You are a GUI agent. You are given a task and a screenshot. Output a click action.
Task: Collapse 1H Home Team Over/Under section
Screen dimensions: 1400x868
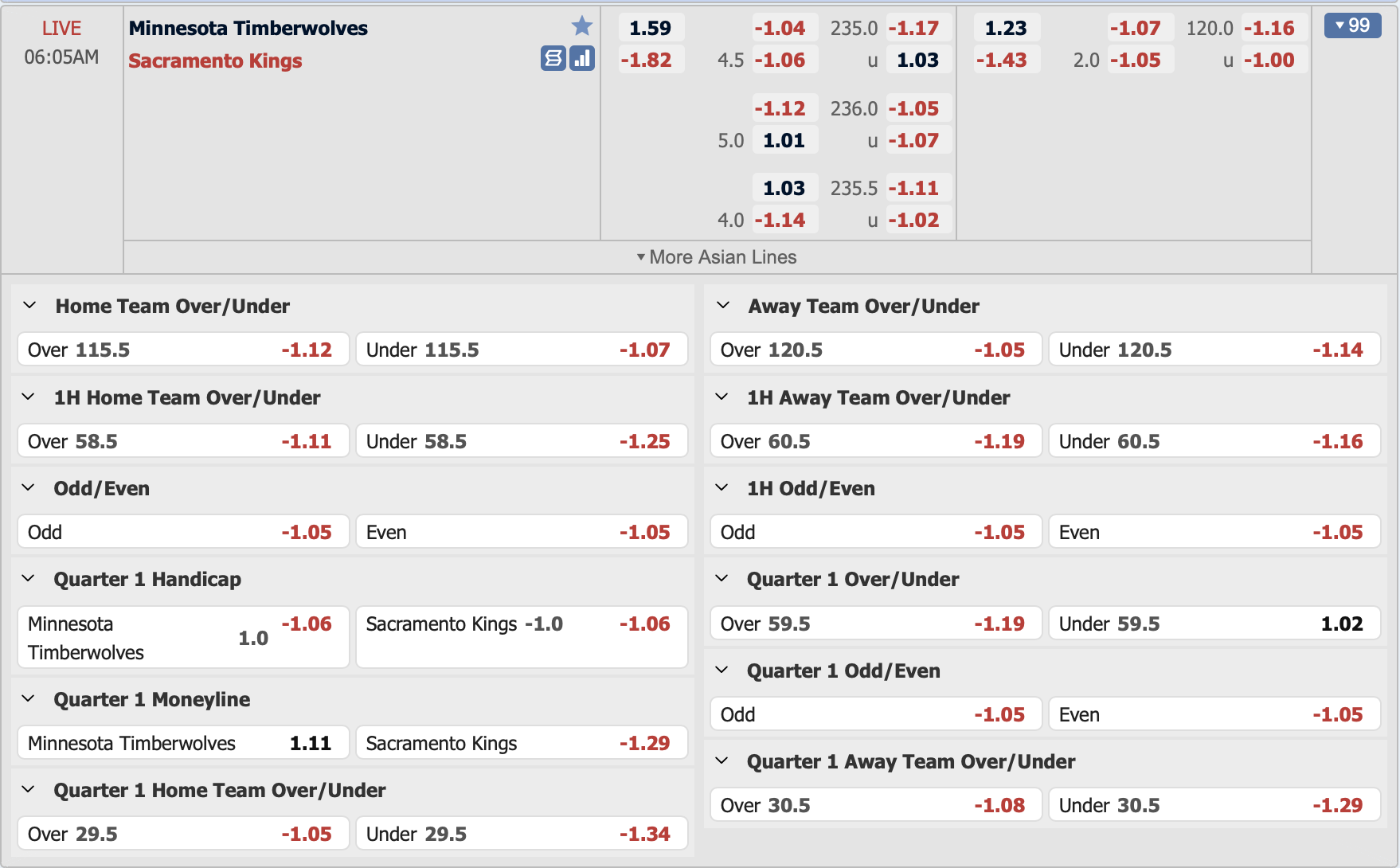pos(29,397)
